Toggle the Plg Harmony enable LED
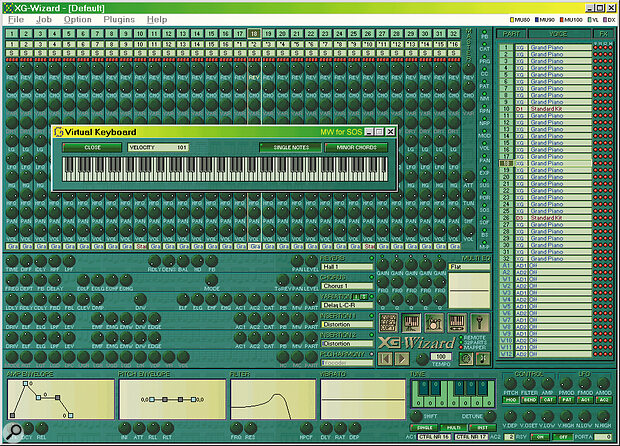Screen dimensions: 620x446 click(371, 354)
